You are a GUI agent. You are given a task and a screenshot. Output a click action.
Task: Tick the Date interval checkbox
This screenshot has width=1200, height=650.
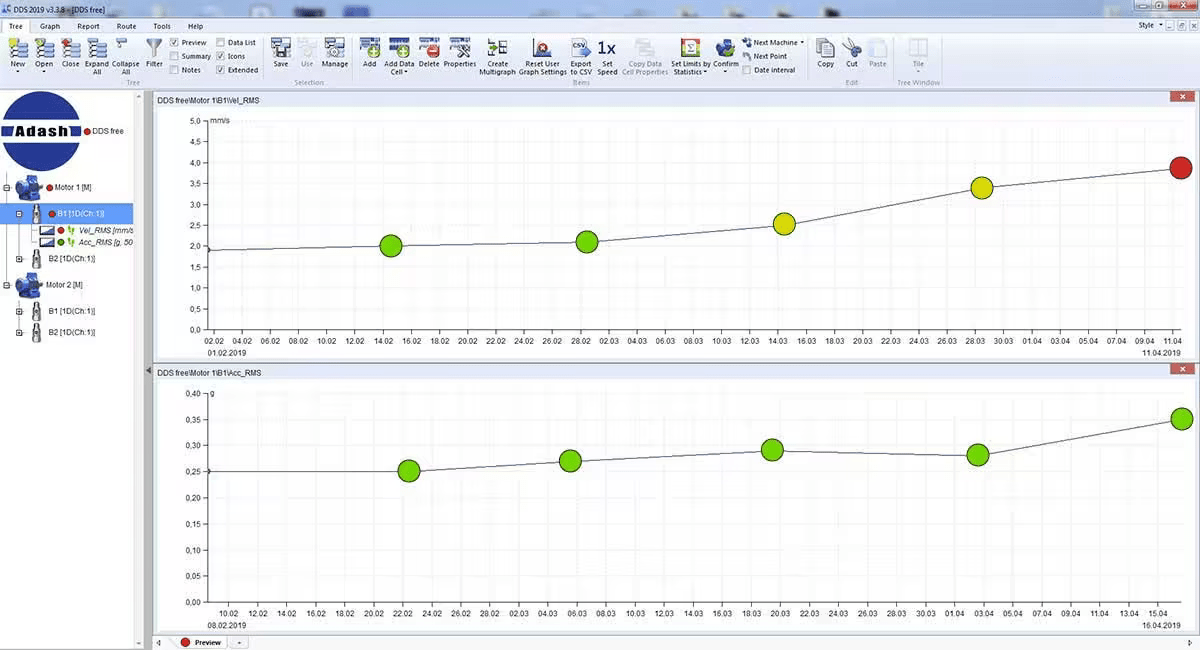(x=747, y=70)
